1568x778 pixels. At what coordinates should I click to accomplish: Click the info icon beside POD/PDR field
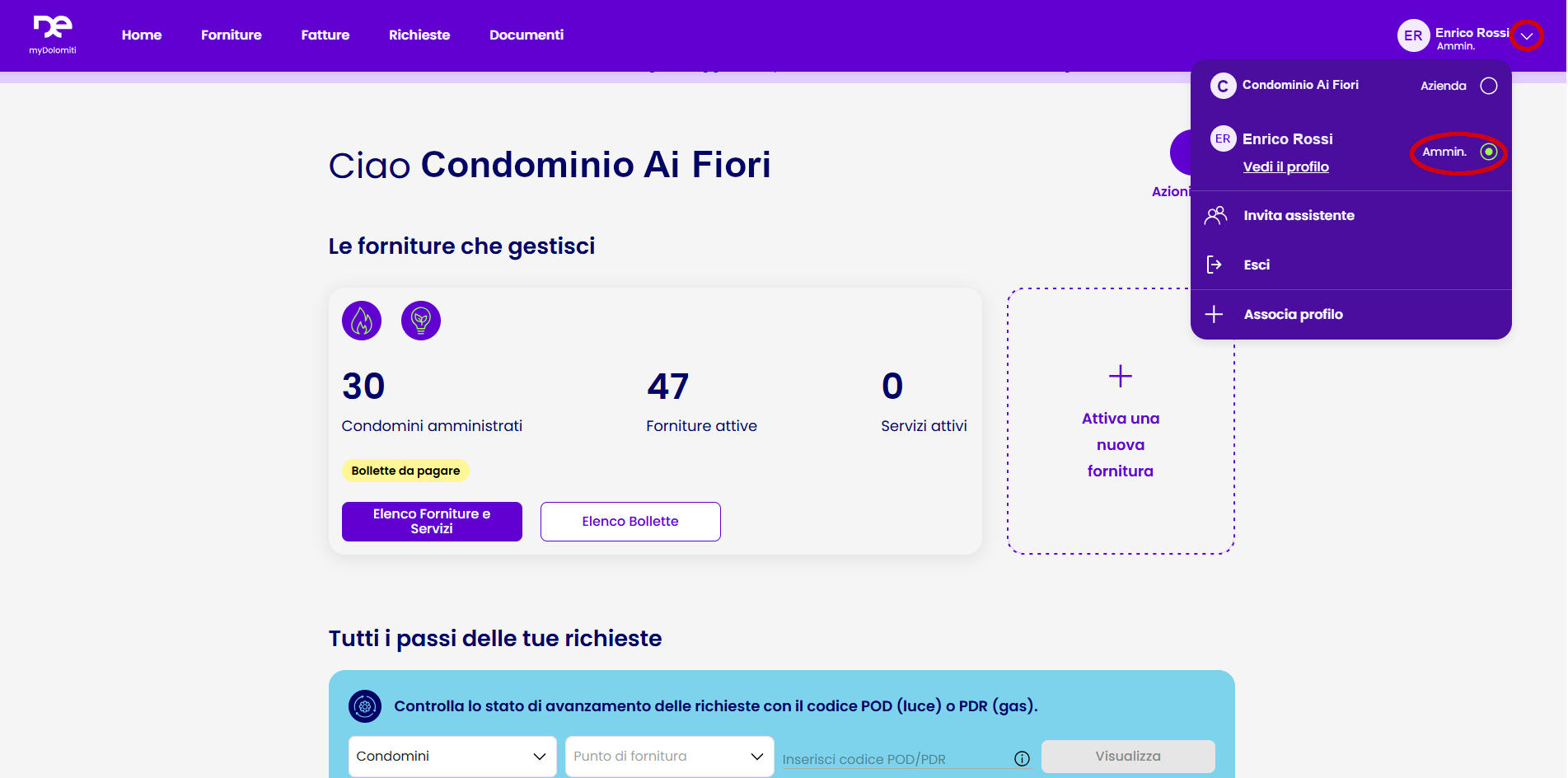[1023, 757]
